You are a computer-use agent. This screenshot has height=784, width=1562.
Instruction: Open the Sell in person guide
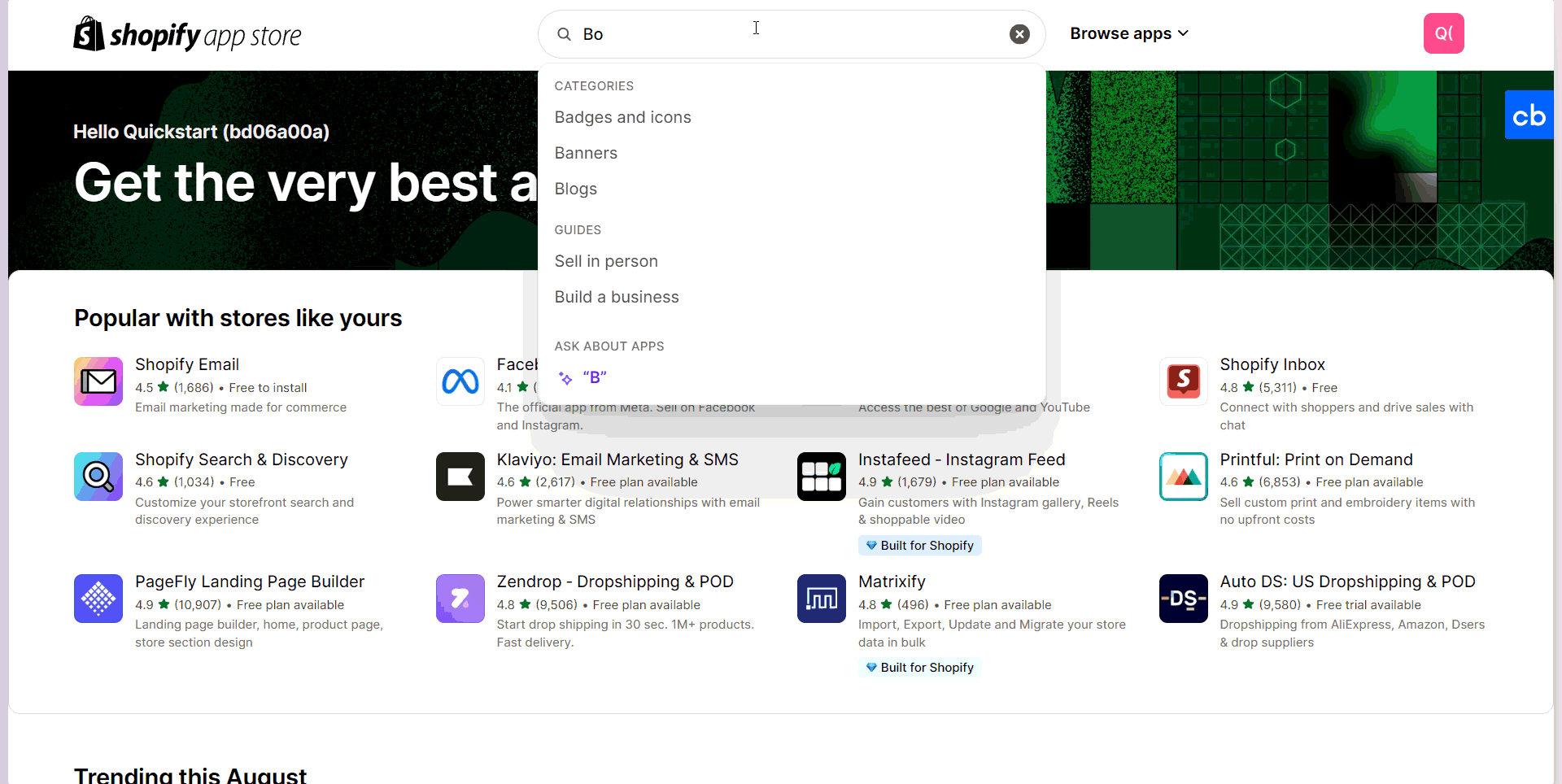point(606,261)
